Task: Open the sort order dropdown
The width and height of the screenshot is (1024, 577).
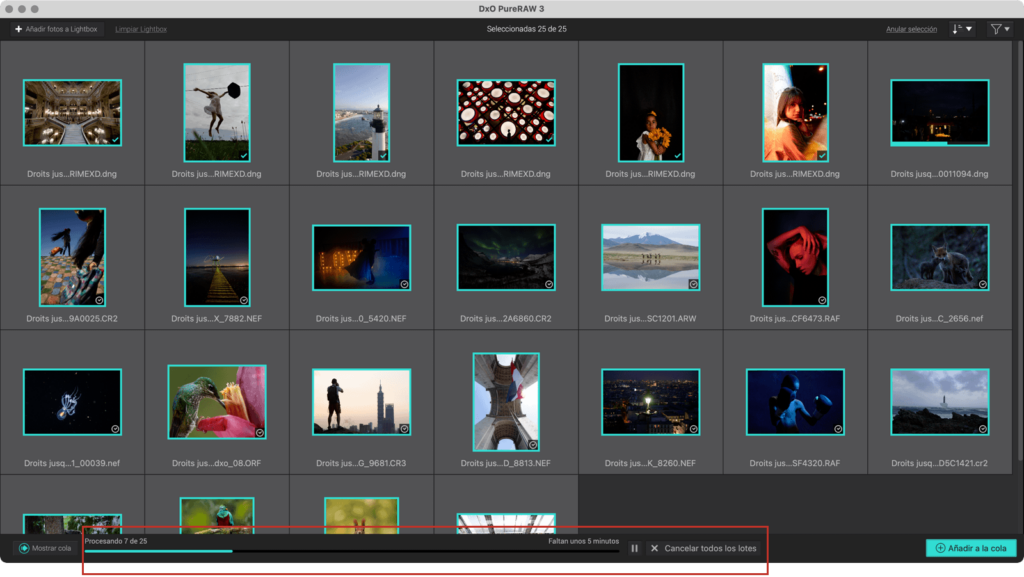Action: 962,29
